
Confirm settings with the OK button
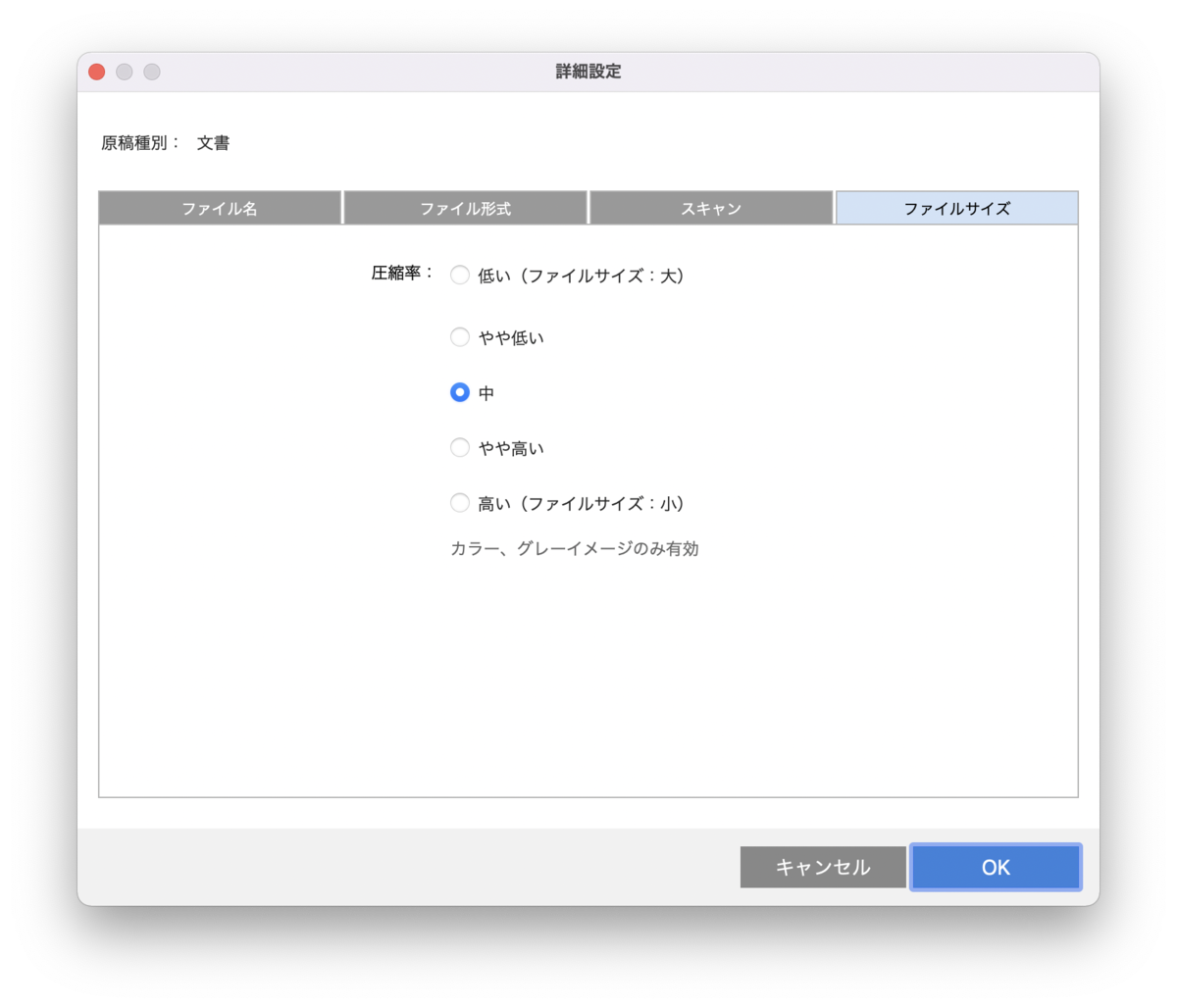996,867
